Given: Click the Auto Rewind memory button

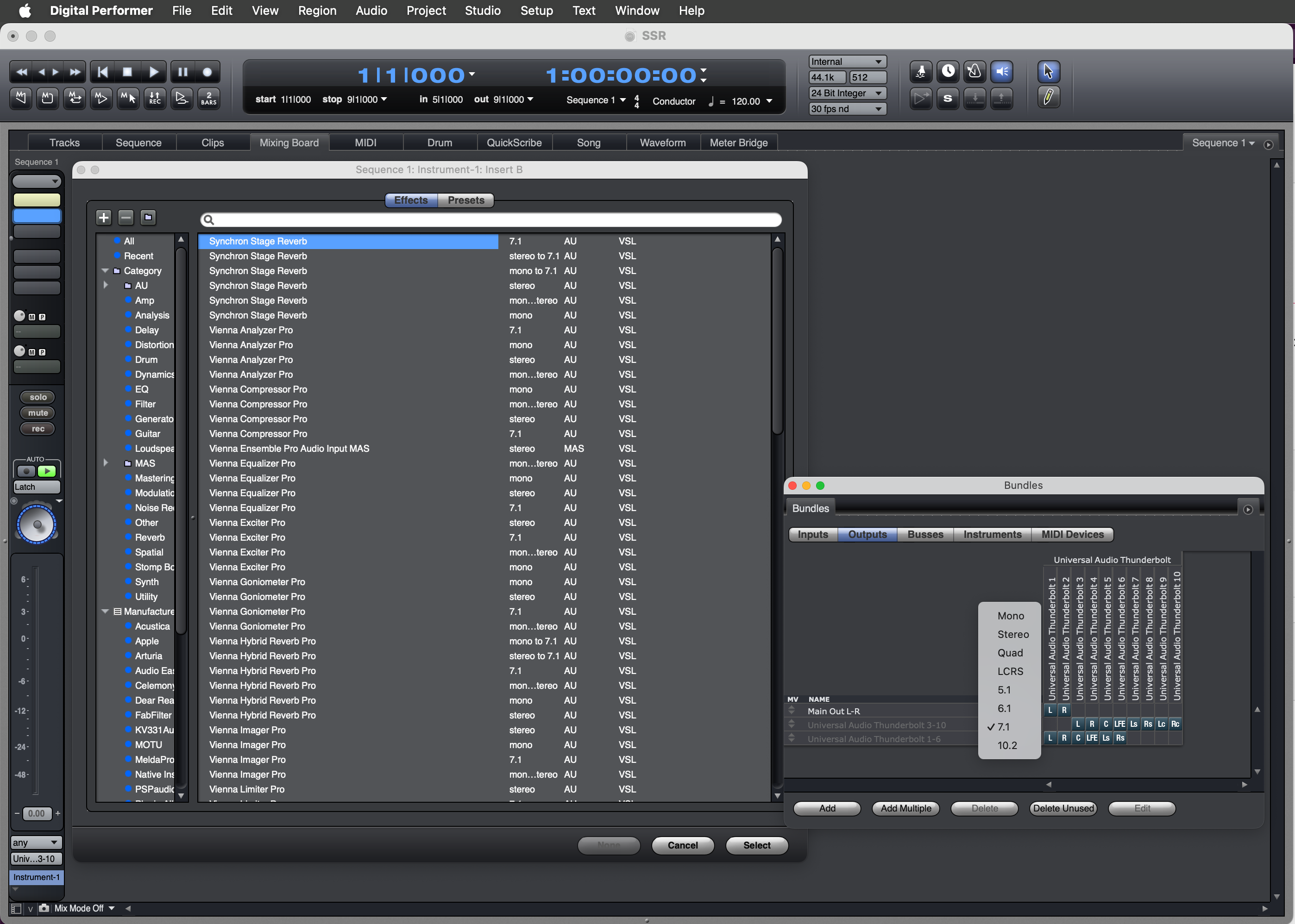Looking at the screenshot, I should pyautogui.click(x=21, y=99).
